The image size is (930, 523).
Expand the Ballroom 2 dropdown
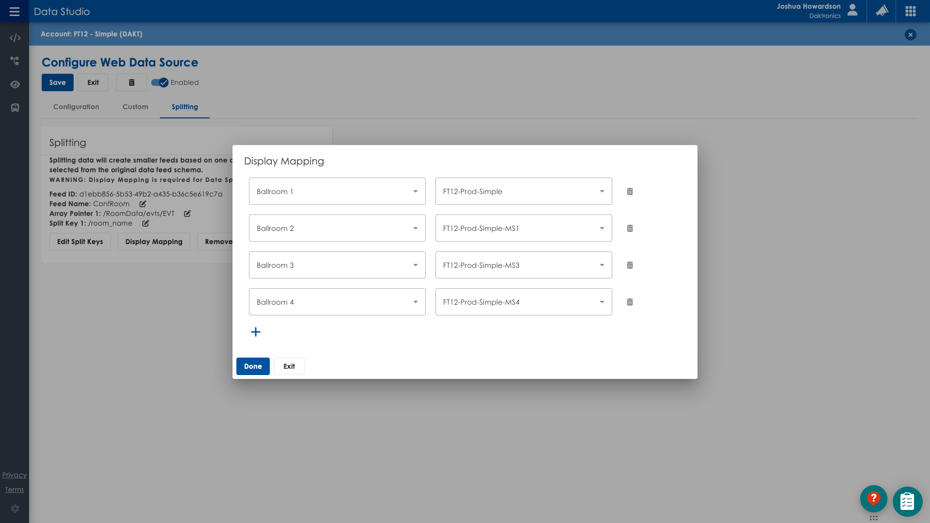click(x=337, y=228)
